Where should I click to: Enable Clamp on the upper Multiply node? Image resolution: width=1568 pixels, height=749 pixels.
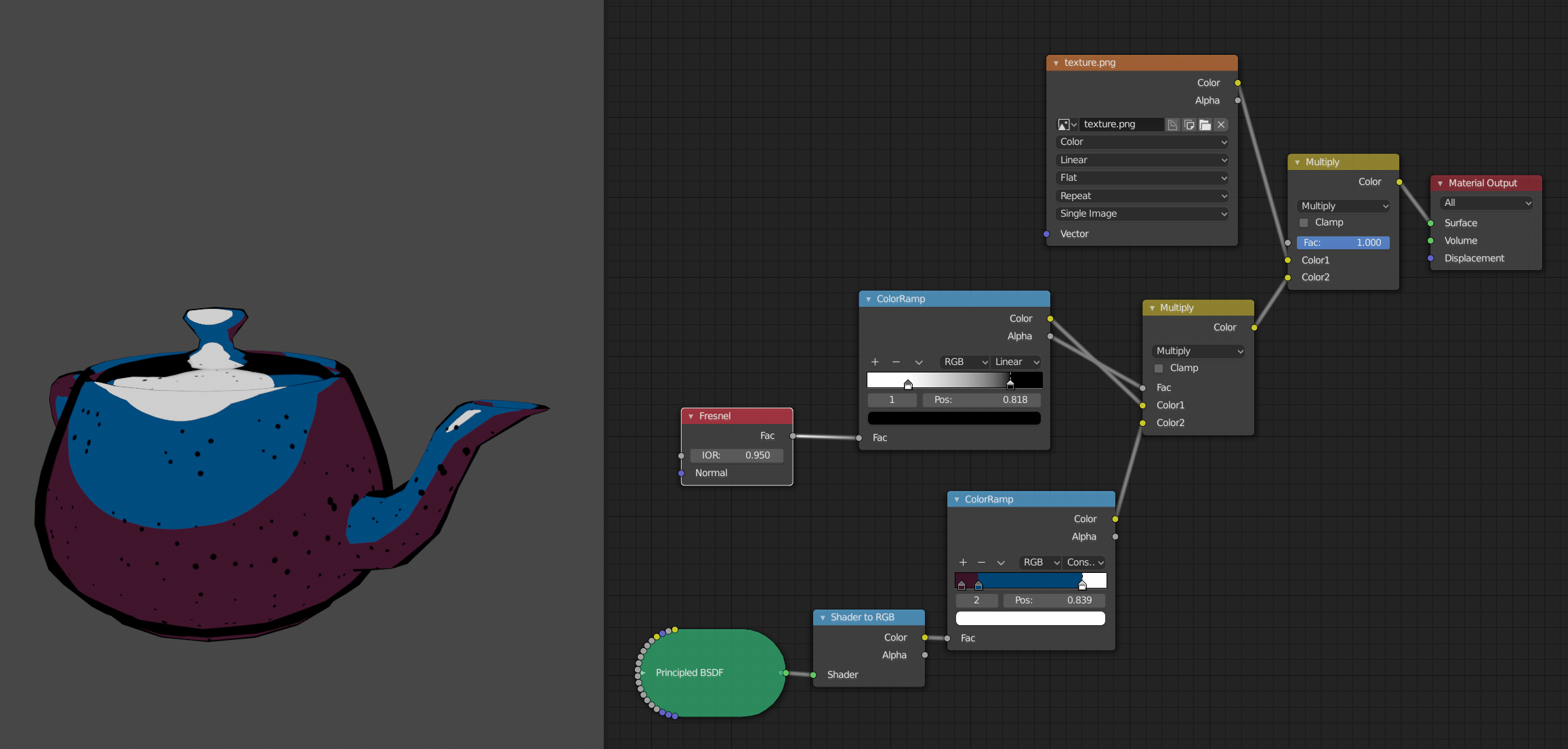point(1303,222)
